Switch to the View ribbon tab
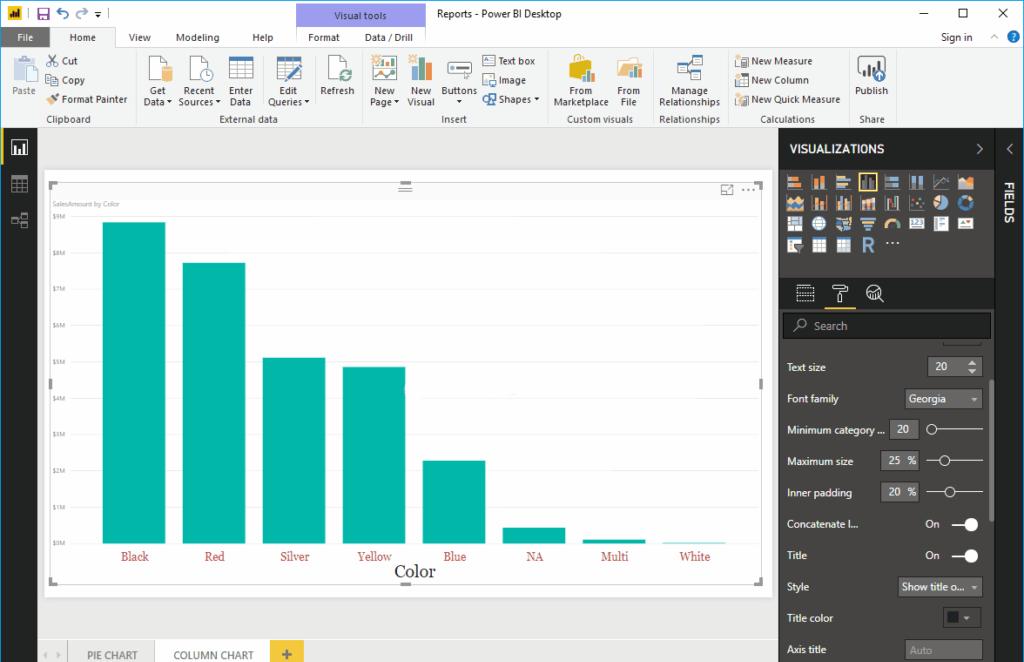 (x=140, y=38)
